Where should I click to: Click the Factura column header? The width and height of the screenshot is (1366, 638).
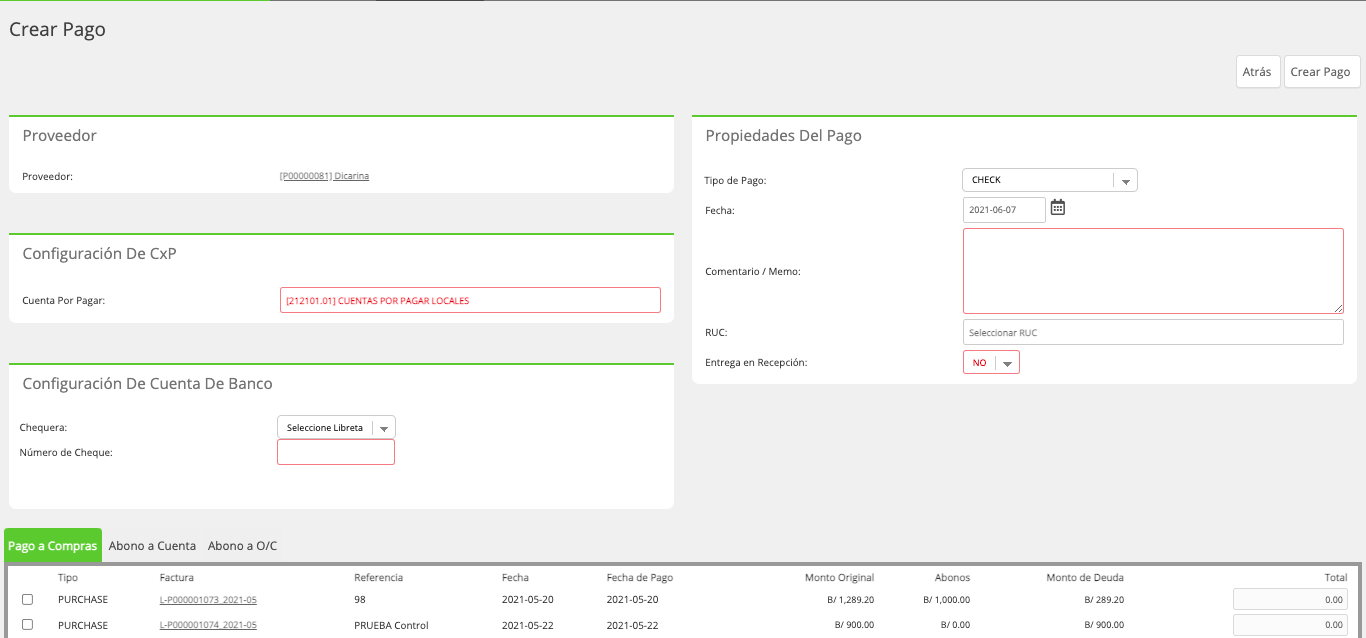[177, 578]
